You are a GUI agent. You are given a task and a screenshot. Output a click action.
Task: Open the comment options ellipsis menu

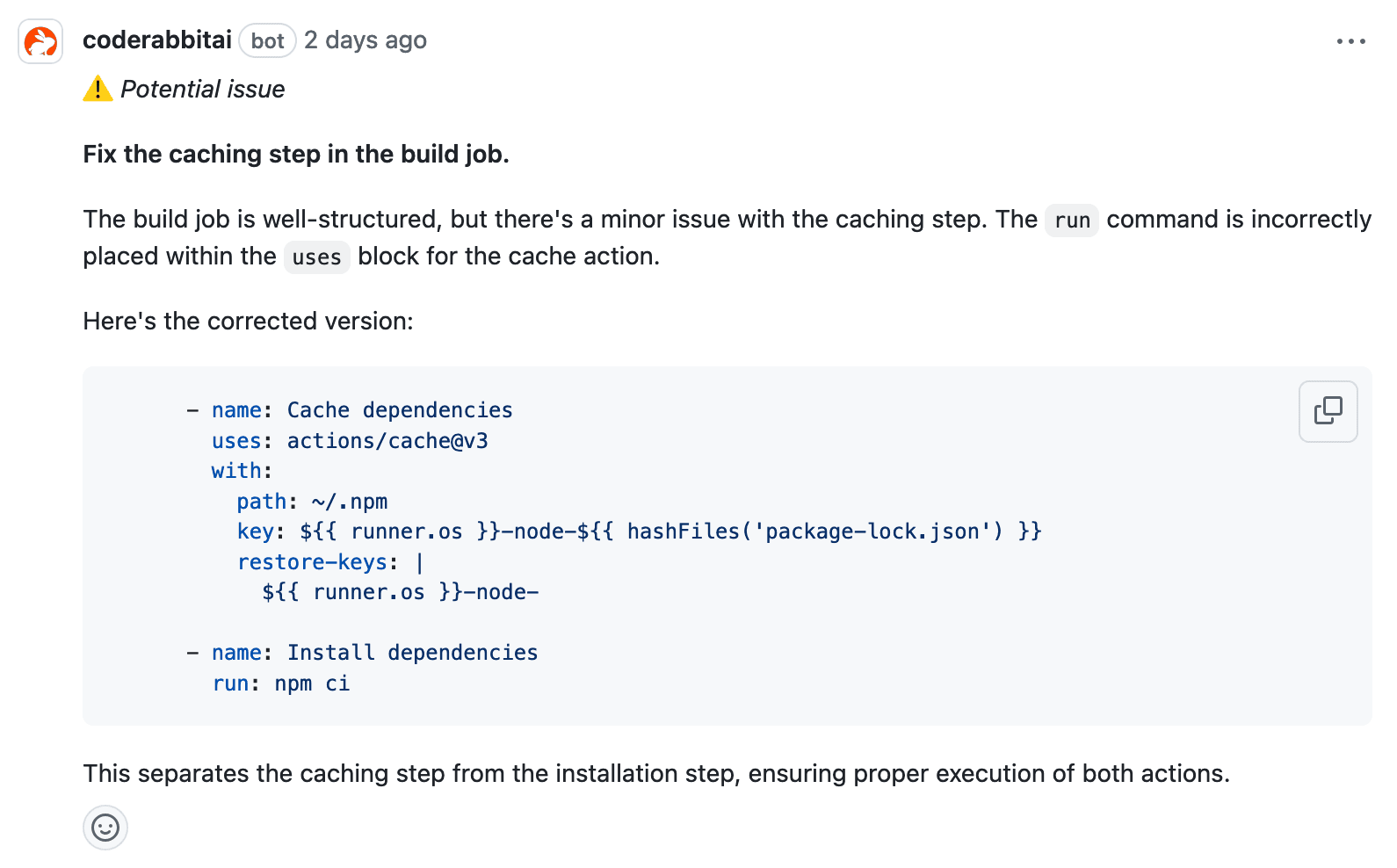pos(1350,41)
